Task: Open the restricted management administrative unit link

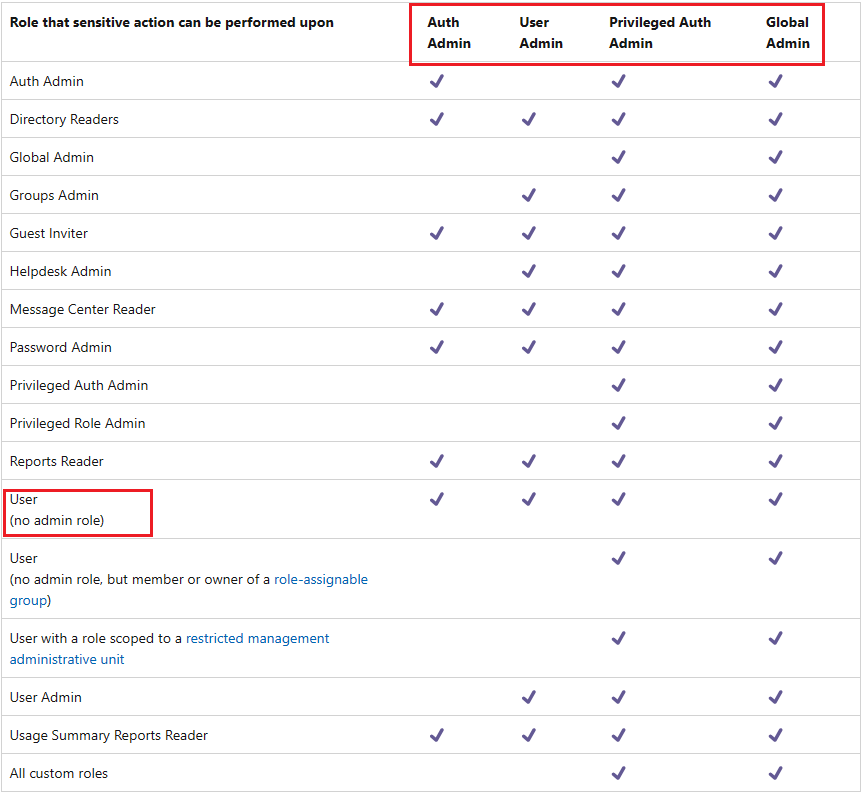Action: (x=257, y=638)
